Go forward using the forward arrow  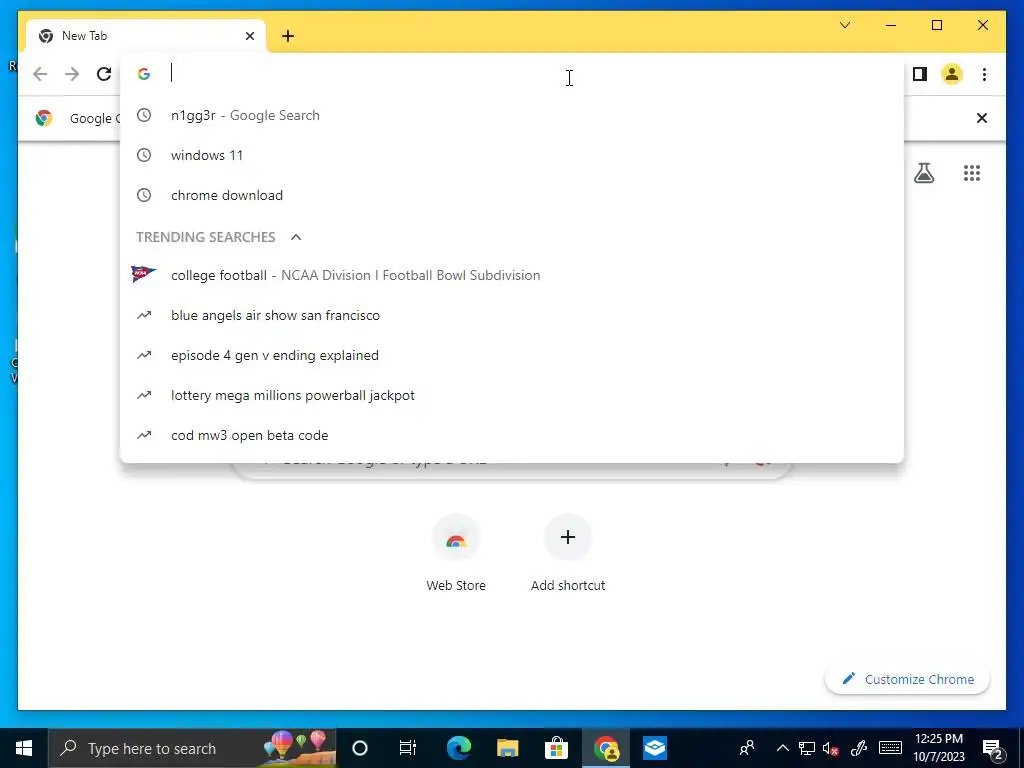(72, 74)
